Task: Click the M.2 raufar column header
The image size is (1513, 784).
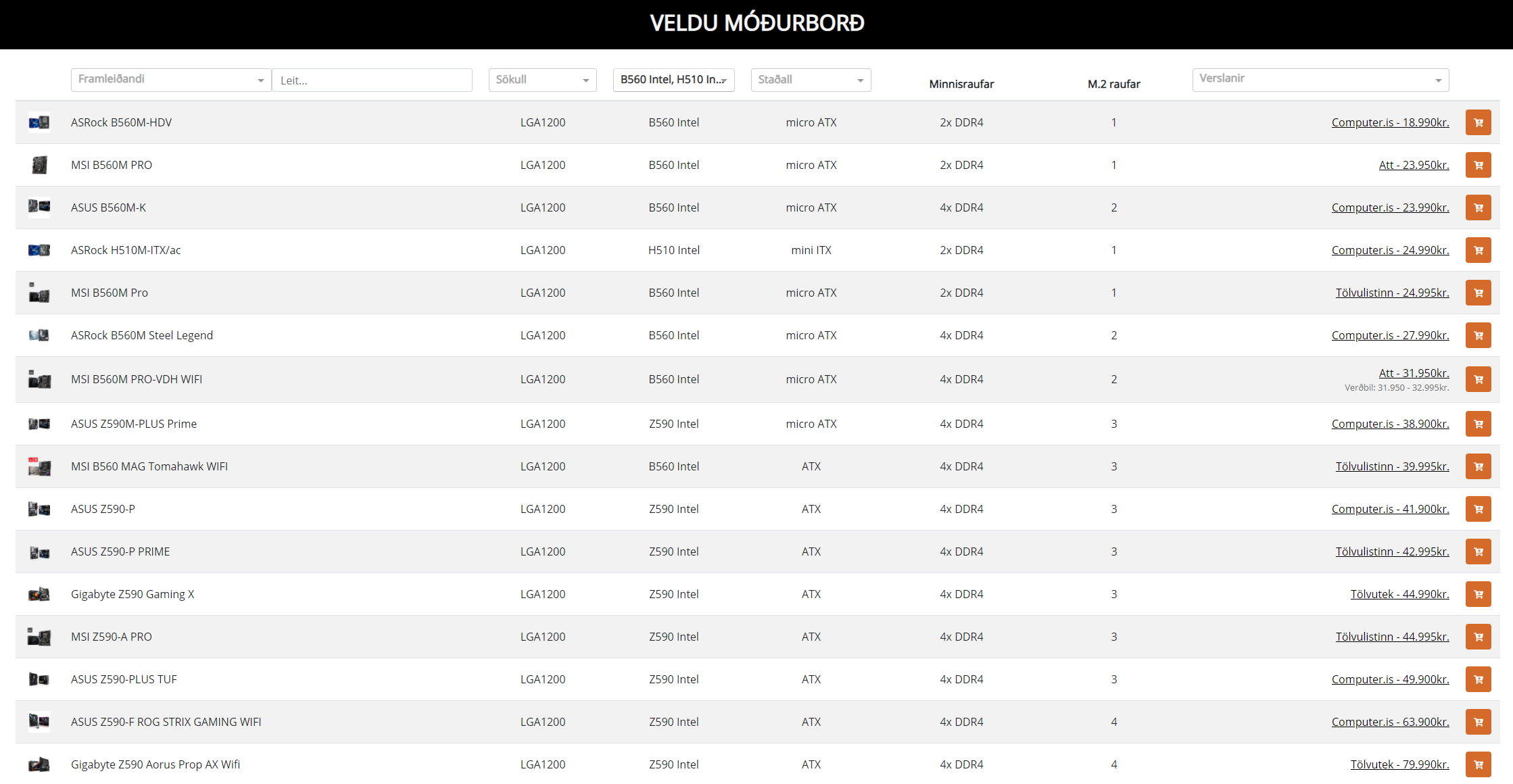Action: (x=1113, y=84)
